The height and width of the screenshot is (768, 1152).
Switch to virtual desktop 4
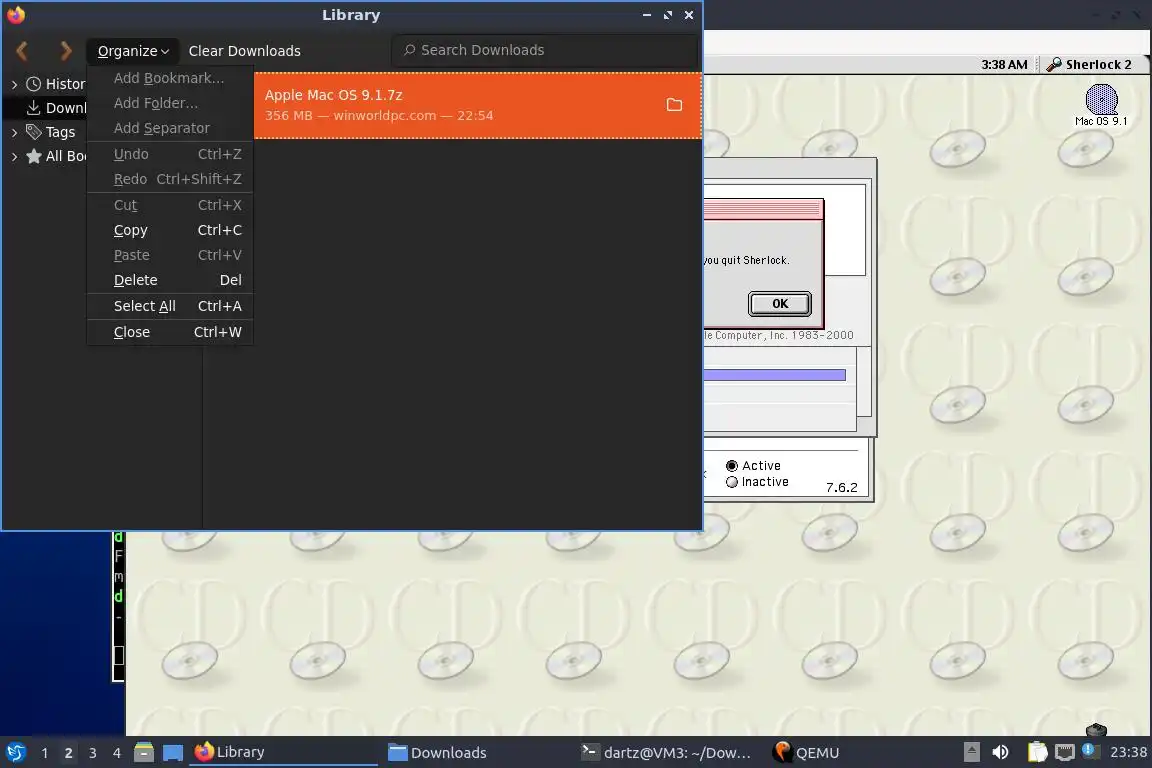(117, 753)
